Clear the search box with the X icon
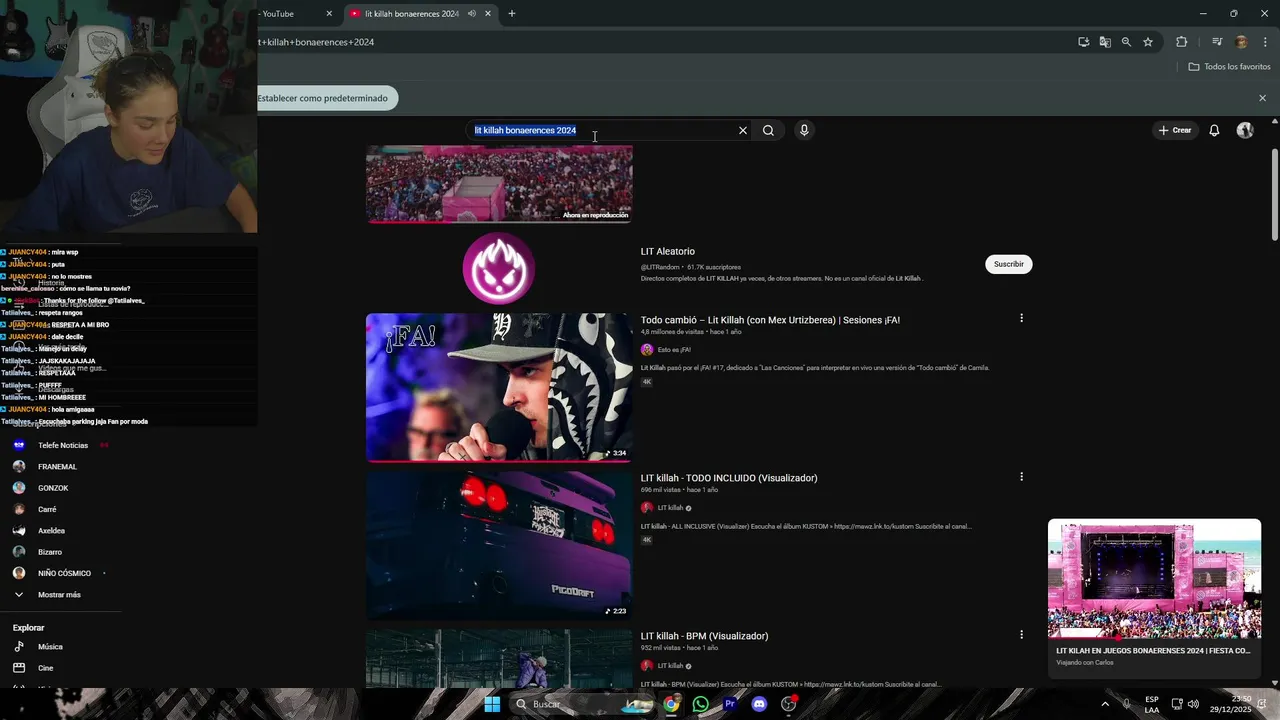This screenshot has height=720, width=1280. [743, 130]
